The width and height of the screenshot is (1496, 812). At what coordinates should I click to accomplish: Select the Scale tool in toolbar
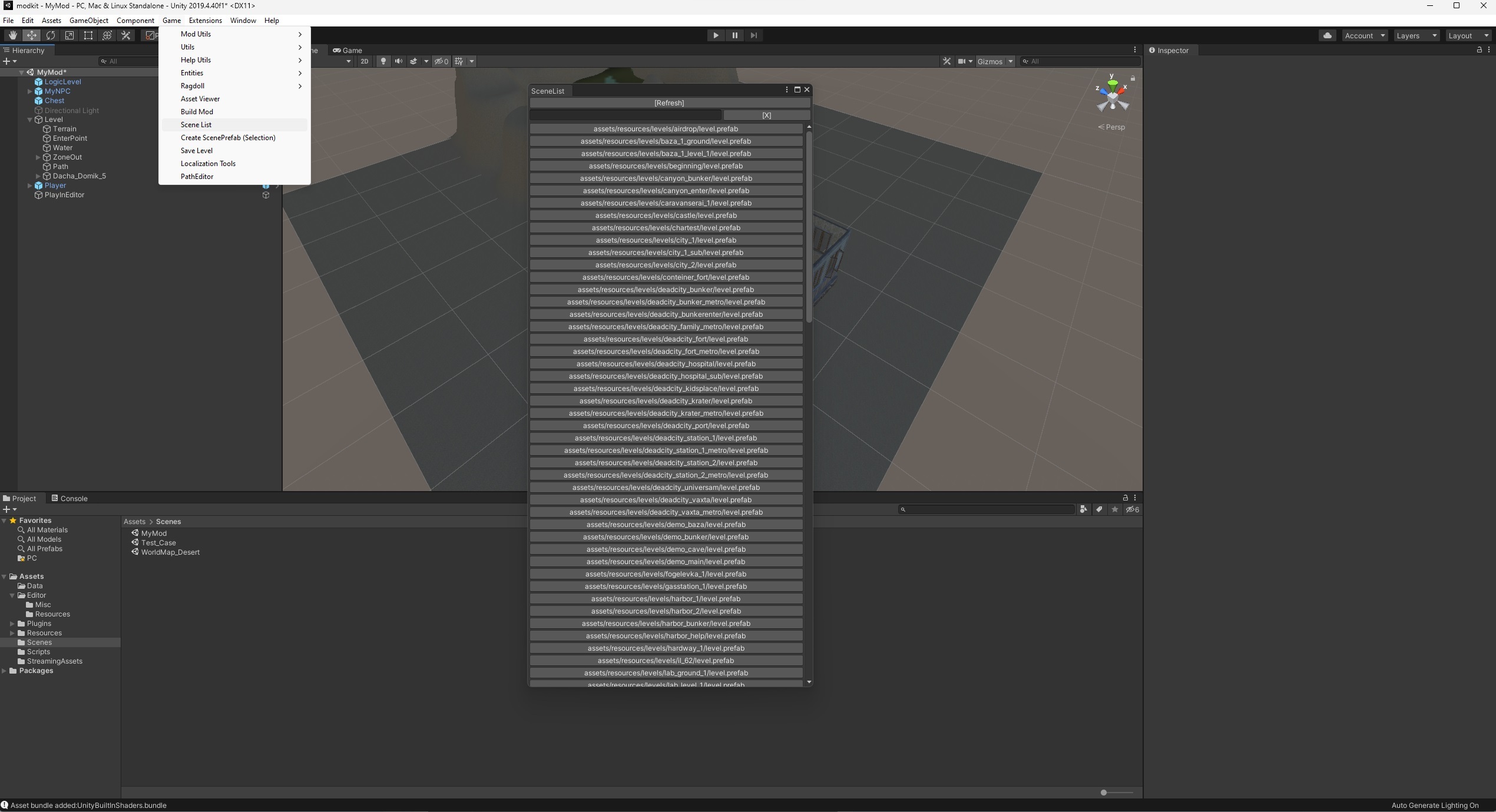pyautogui.click(x=69, y=35)
